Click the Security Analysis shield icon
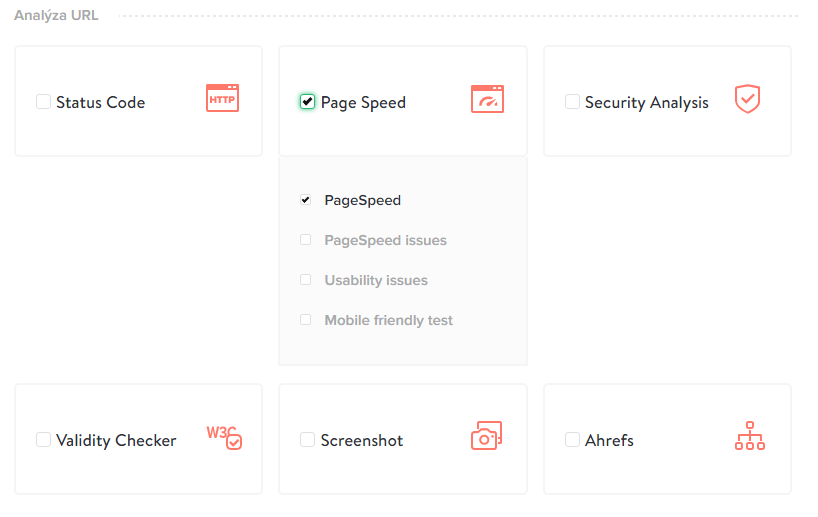Screen dimensions: 818x517 pyautogui.click(x=747, y=99)
